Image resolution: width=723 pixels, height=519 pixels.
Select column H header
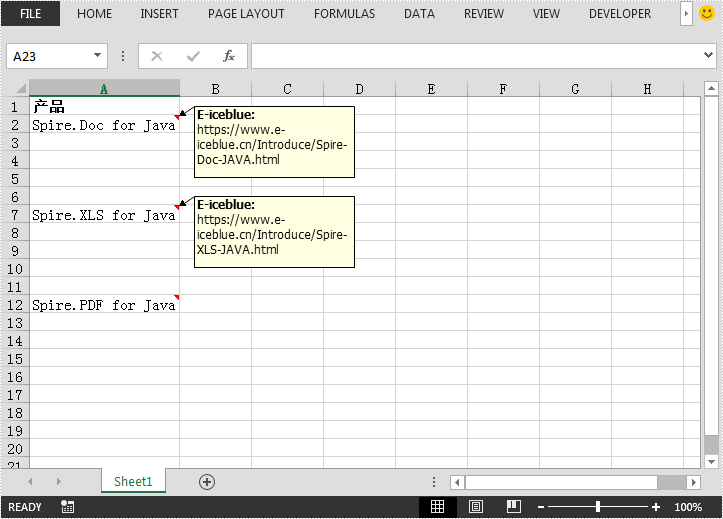pos(647,88)
